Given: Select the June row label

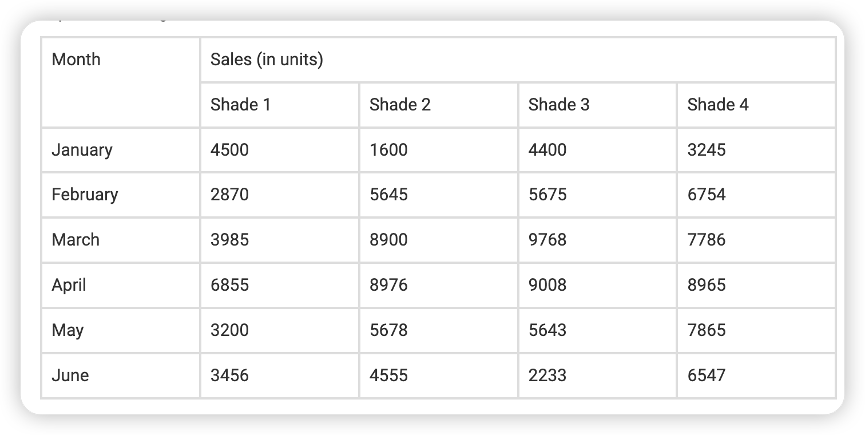Looking at the screenshot, I should (120, 375).
